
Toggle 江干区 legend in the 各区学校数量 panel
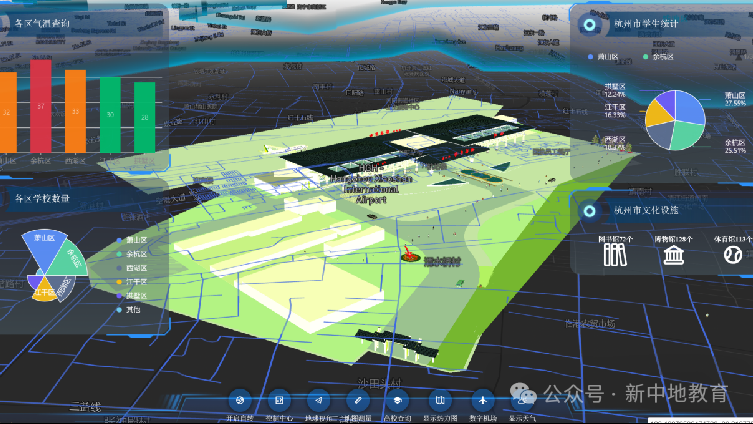pyautogui.click(x=132, y=282)
